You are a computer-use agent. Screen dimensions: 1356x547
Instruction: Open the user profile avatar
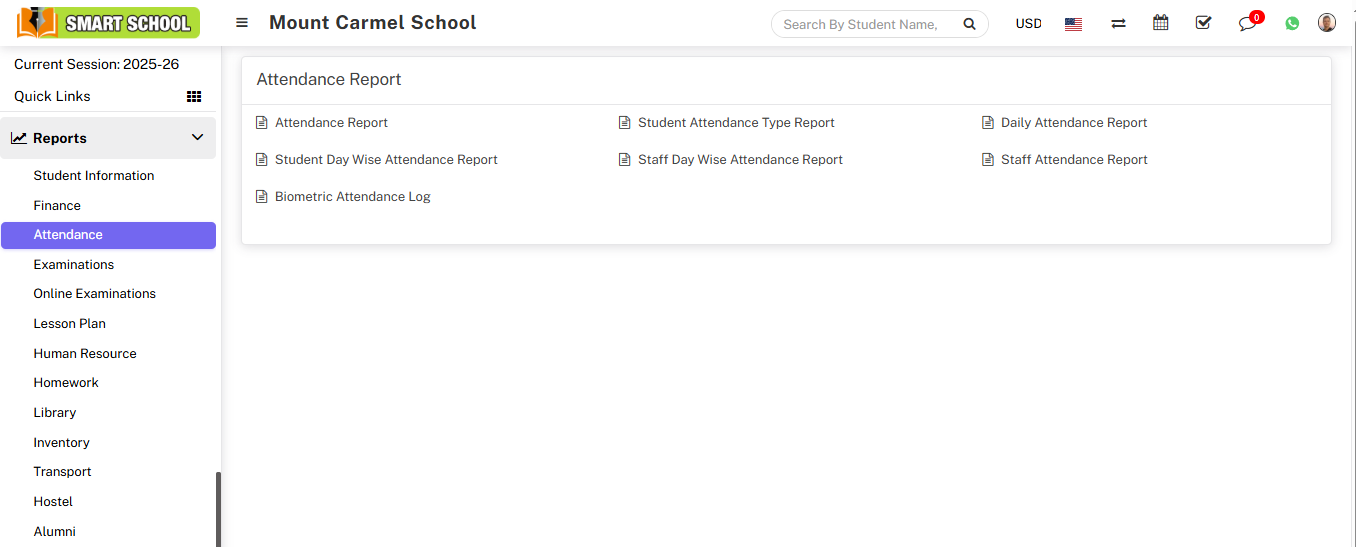[x=1326, y=23]
